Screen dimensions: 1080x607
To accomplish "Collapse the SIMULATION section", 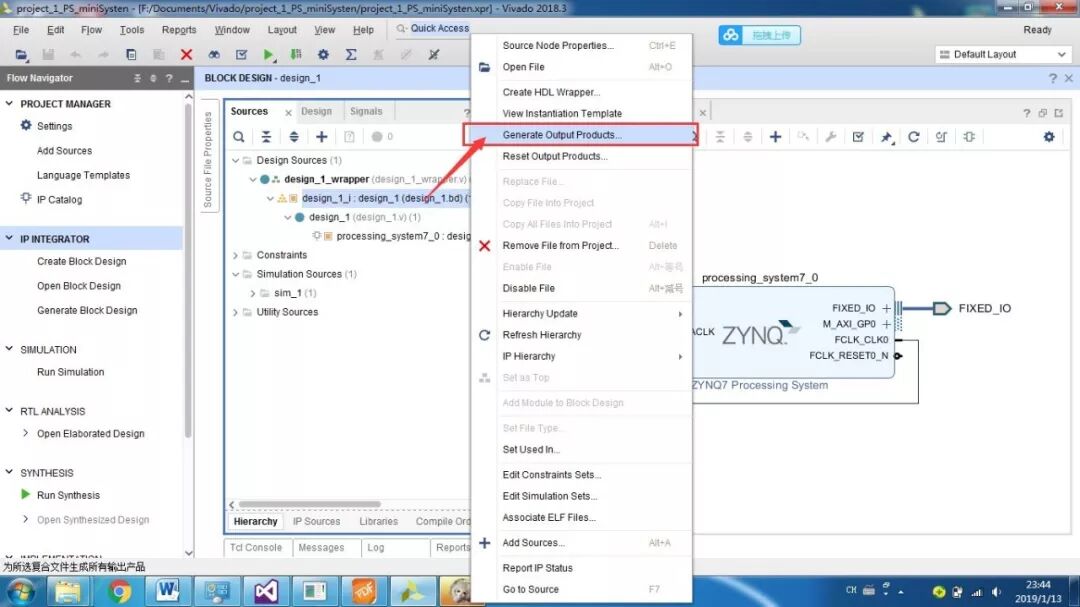I will coord(10,349).
